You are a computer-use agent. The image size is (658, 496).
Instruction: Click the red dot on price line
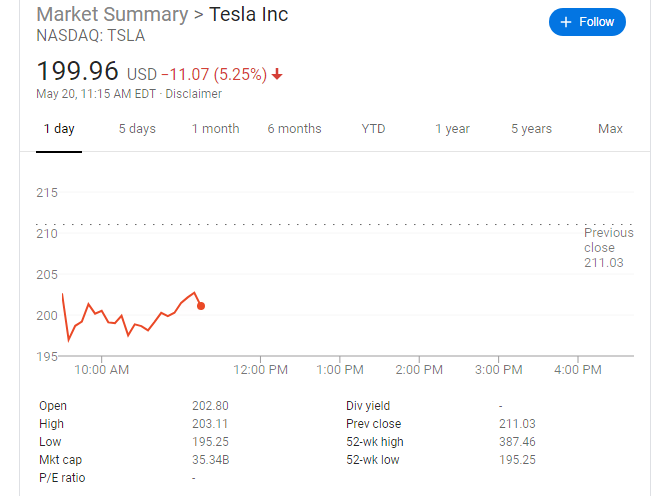point(201,305)
